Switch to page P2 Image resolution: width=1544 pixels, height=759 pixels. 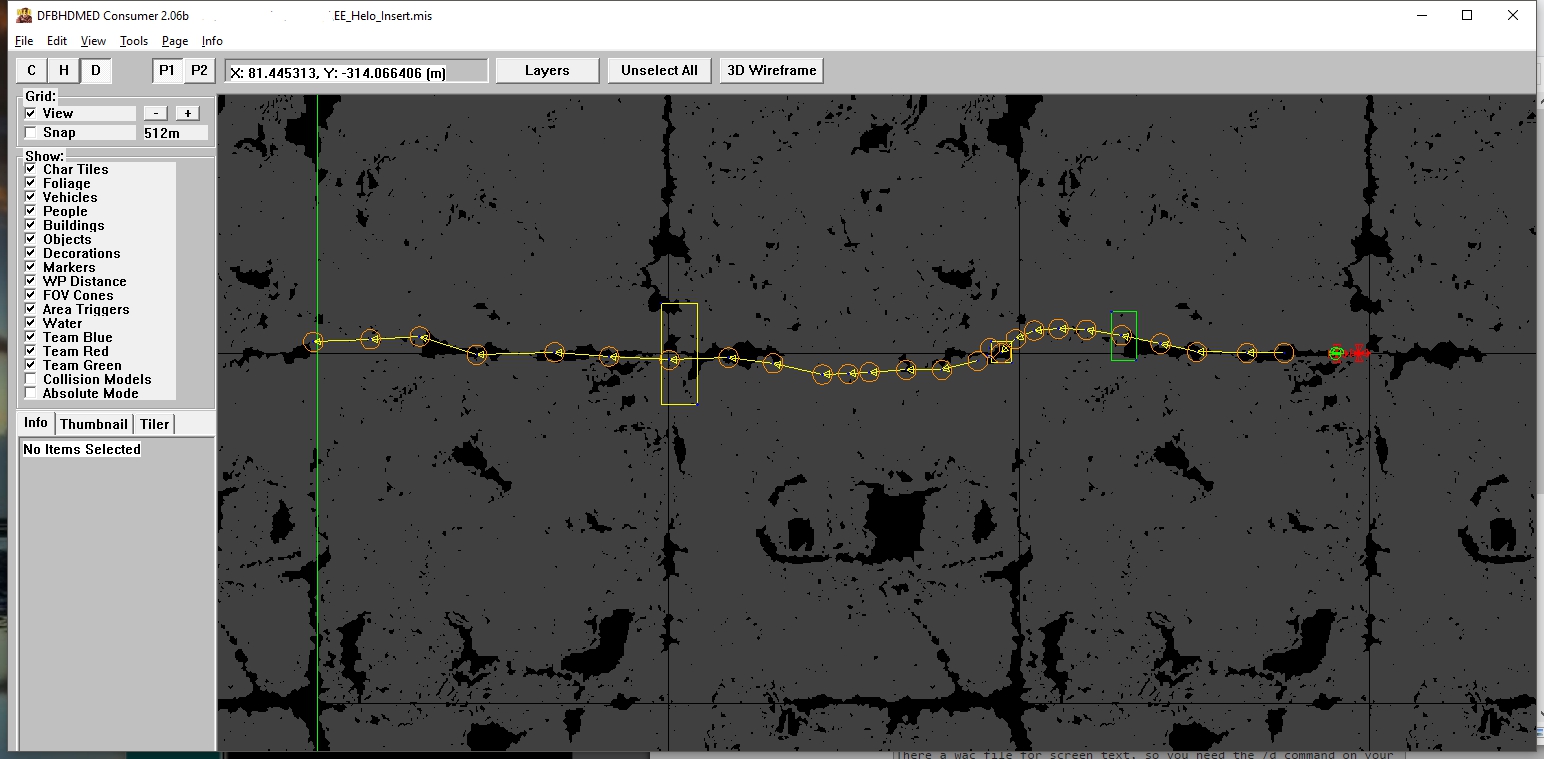[x=200, y=70]
